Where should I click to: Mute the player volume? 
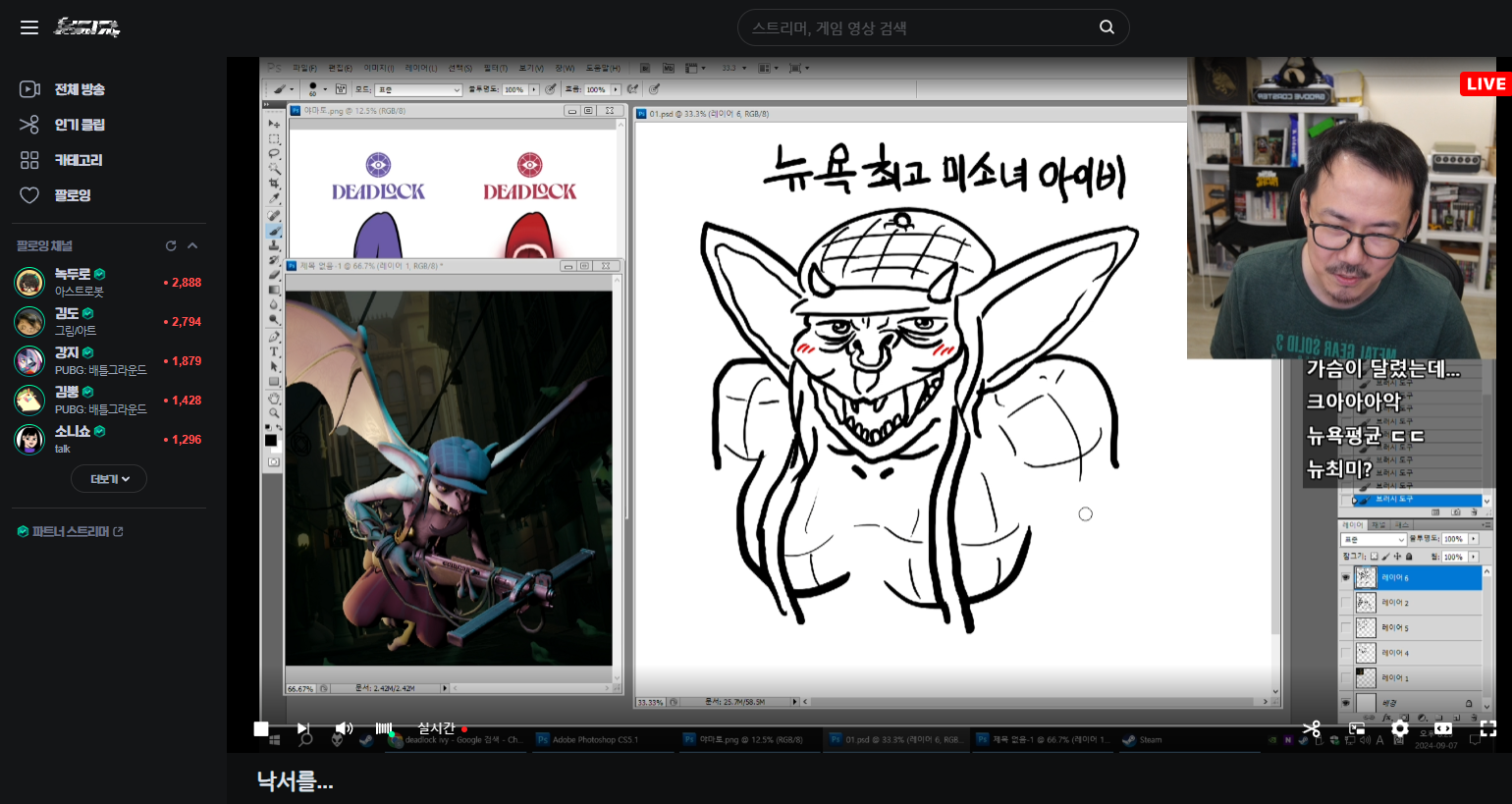point(344,728)
